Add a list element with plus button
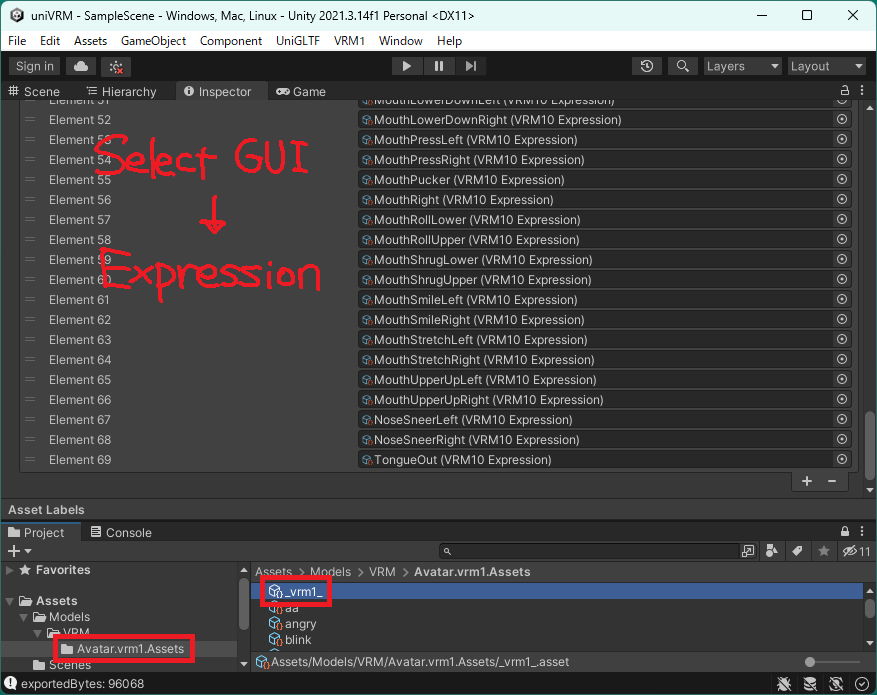This screenshot has width=877, height=695. tap(807, 481)
